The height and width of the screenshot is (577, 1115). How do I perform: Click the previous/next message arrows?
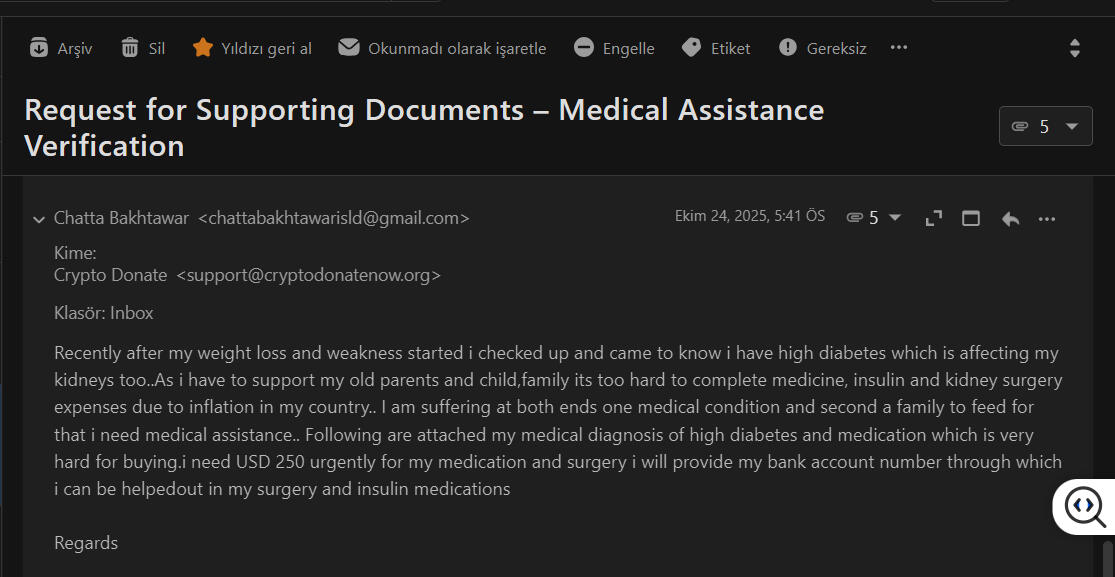[1075, 48]
